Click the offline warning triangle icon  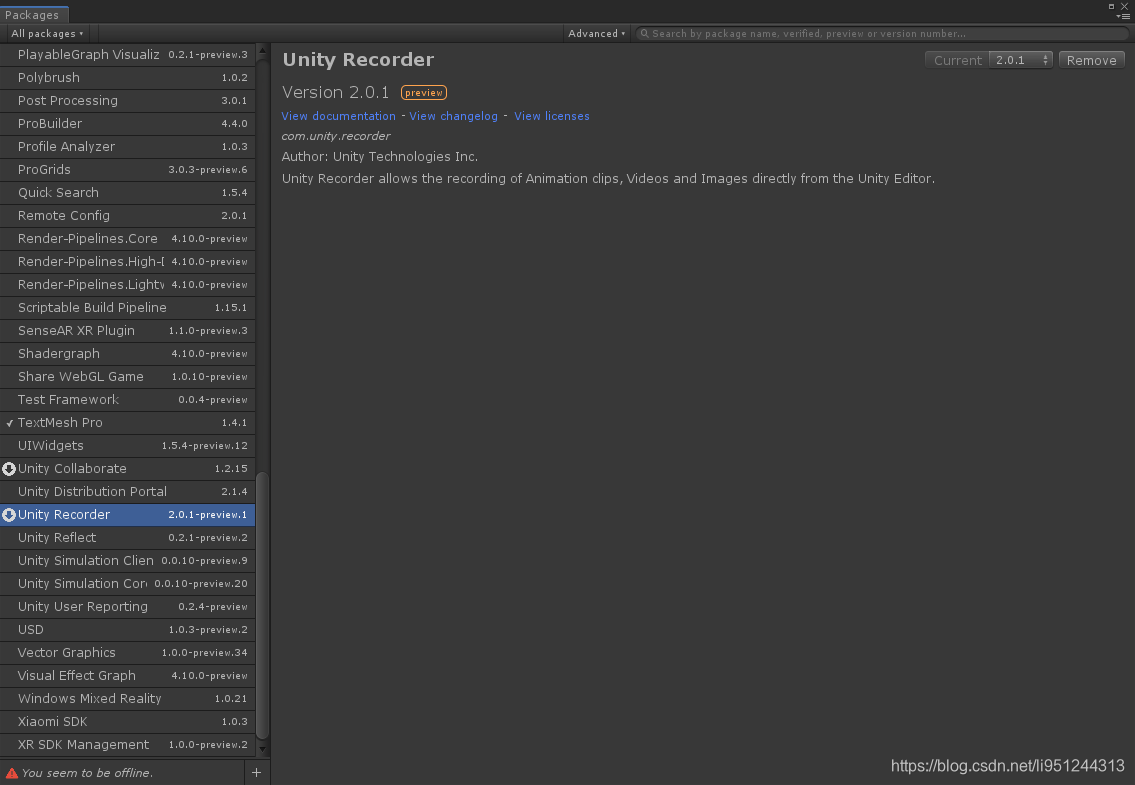point(12,773)
